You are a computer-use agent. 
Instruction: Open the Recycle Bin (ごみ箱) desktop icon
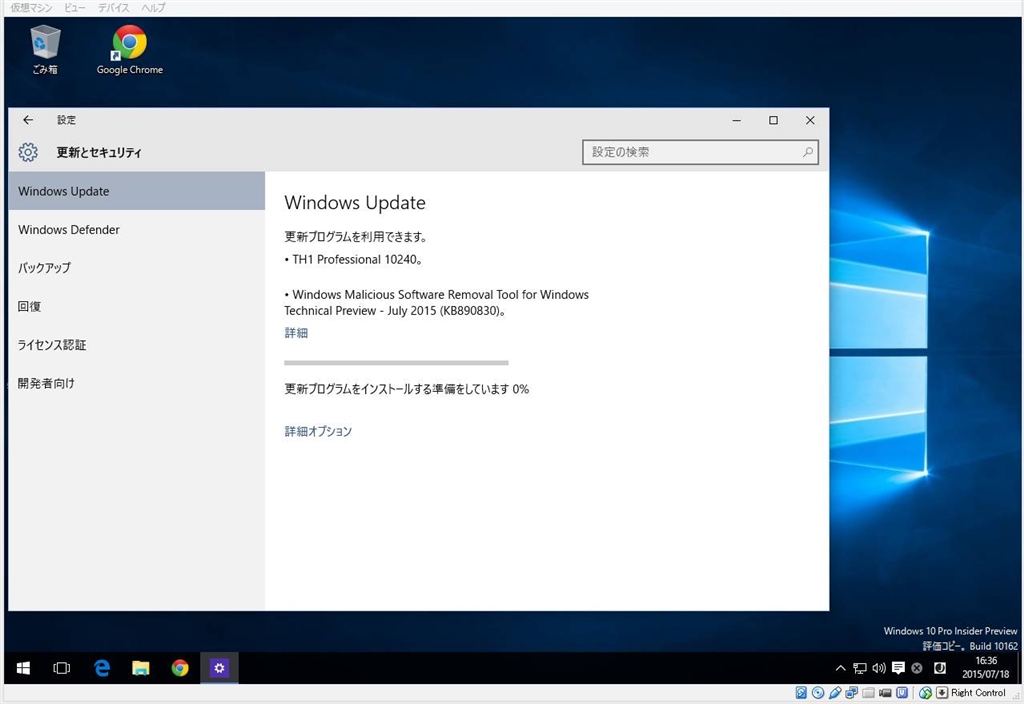pos(45,49)
